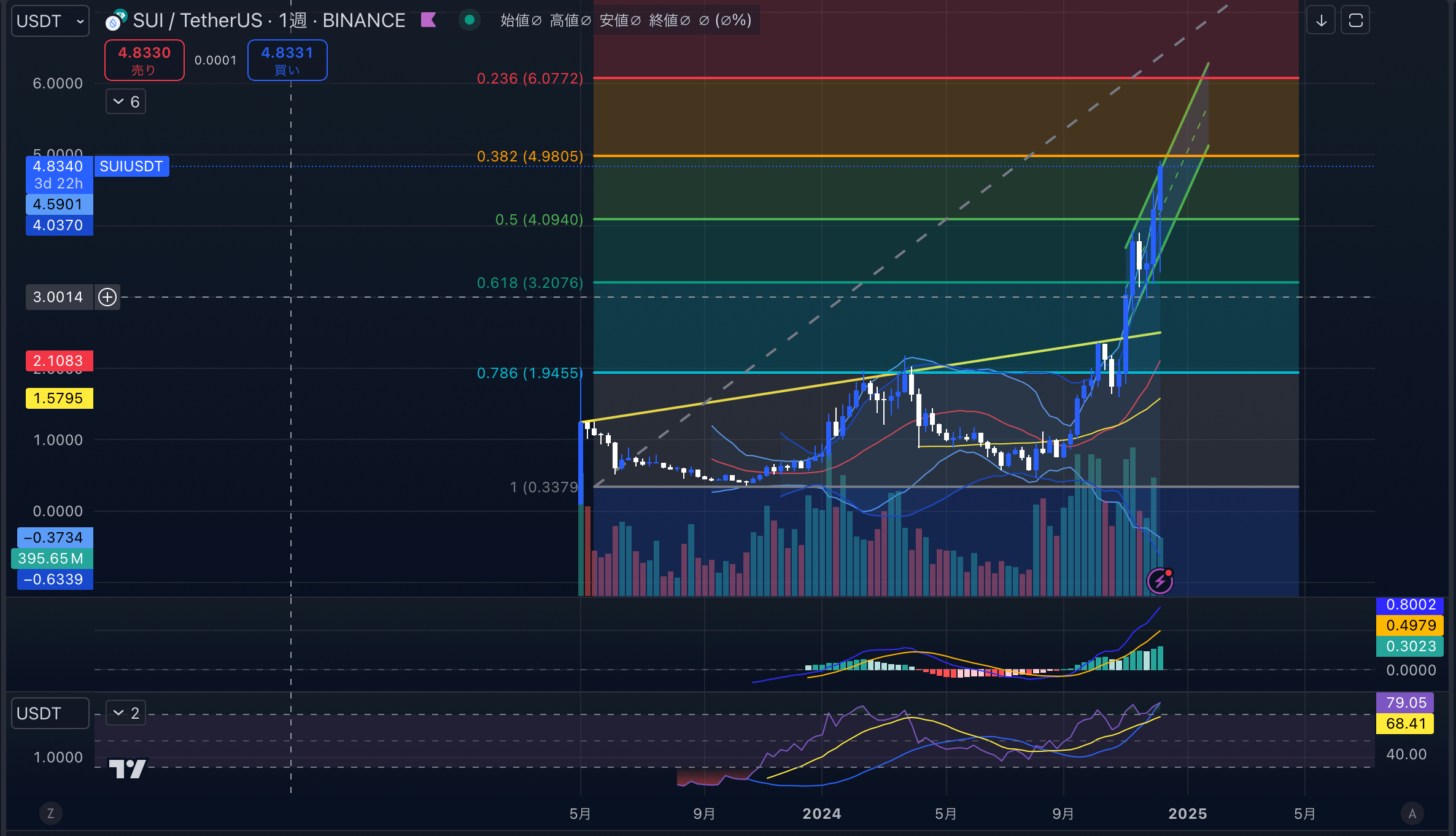1456x836 pixels.
Task: Click the 4.0370 price label
Action: (58, 225)
